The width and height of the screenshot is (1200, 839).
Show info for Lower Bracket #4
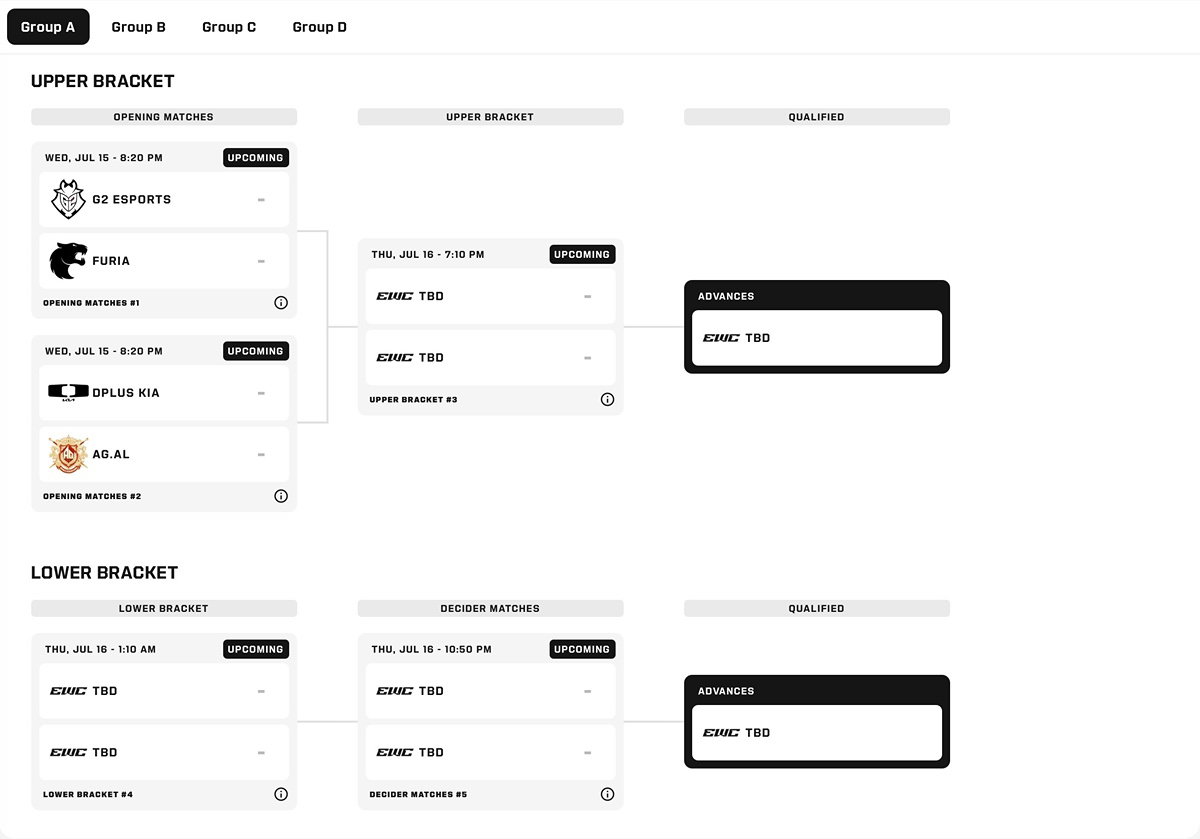pyautogui.click(x=281, y=795)
